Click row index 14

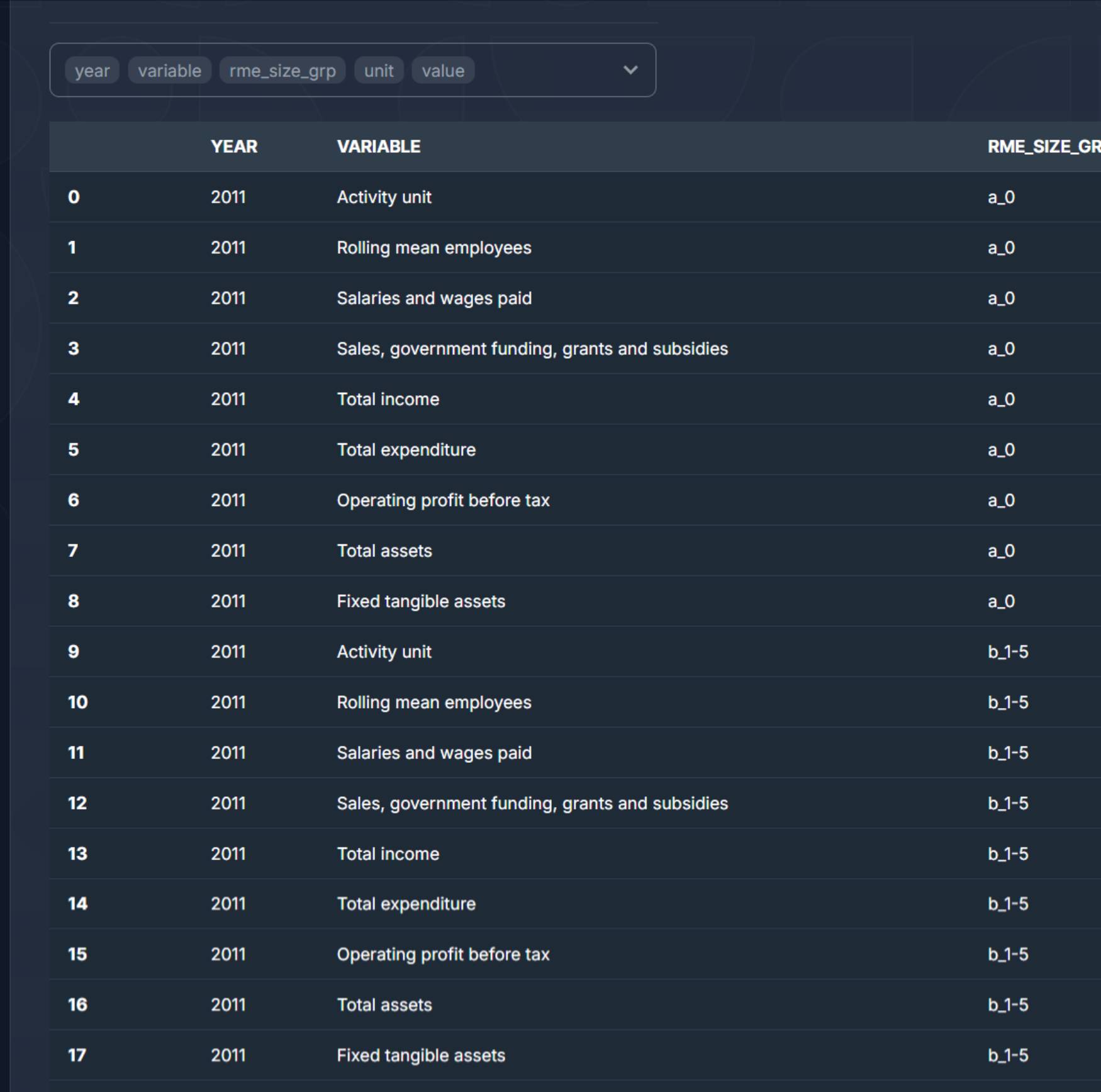[x=77, y=904]
